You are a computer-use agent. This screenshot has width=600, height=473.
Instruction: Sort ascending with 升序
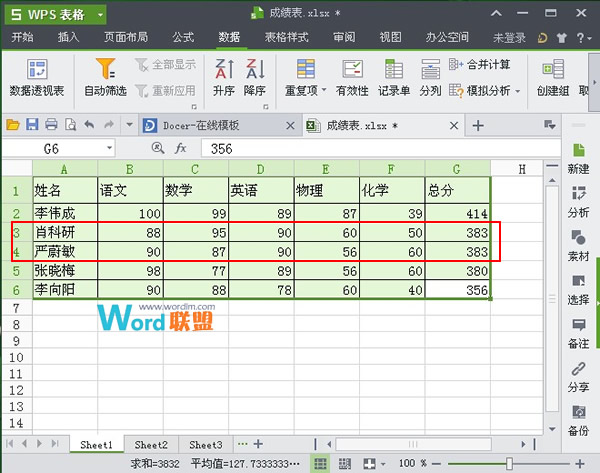point(224,78)
